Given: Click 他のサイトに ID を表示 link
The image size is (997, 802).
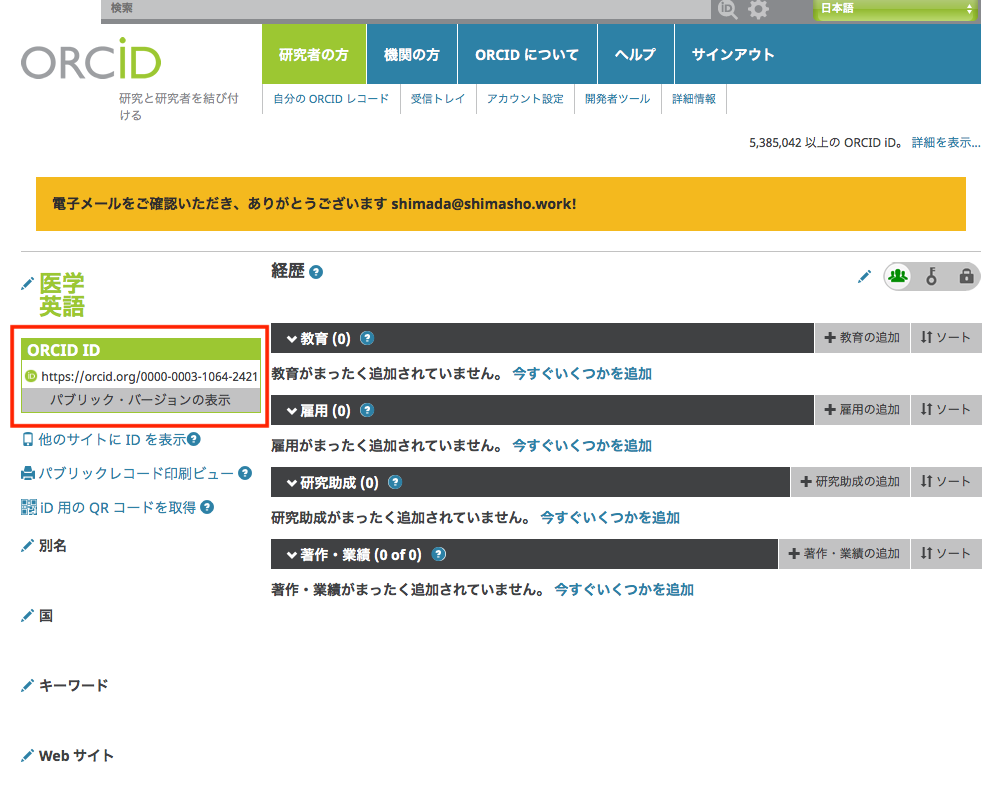Looking at the screenshot, I should click(112, 439).
